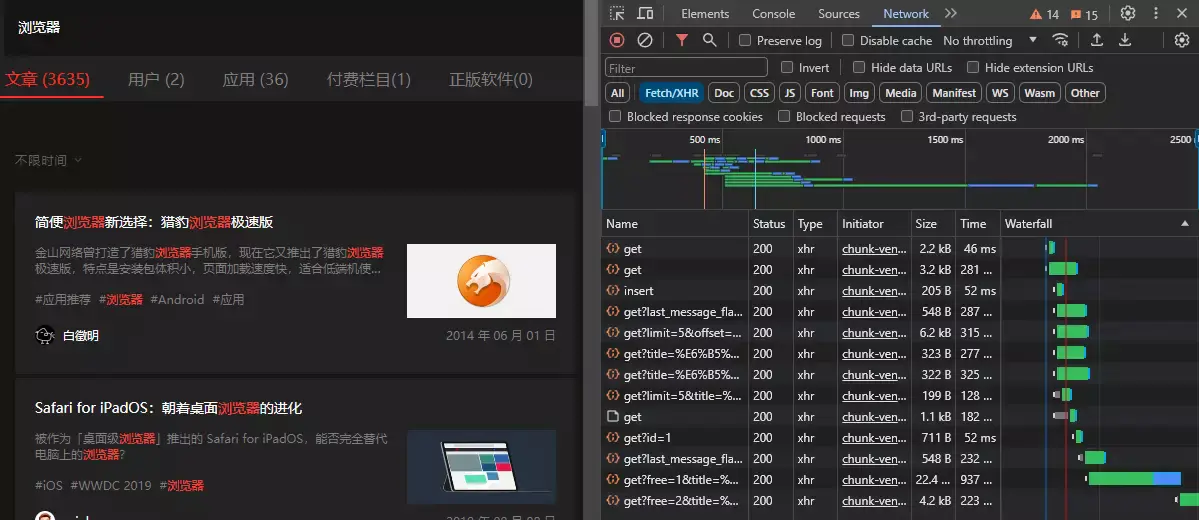Open article Safari for iPadOS title
1199x520 pixels.
coord(168,408)
